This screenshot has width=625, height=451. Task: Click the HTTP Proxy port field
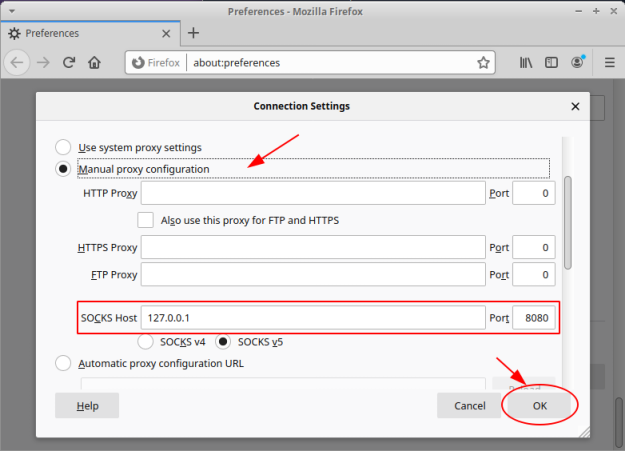[534, 193]
